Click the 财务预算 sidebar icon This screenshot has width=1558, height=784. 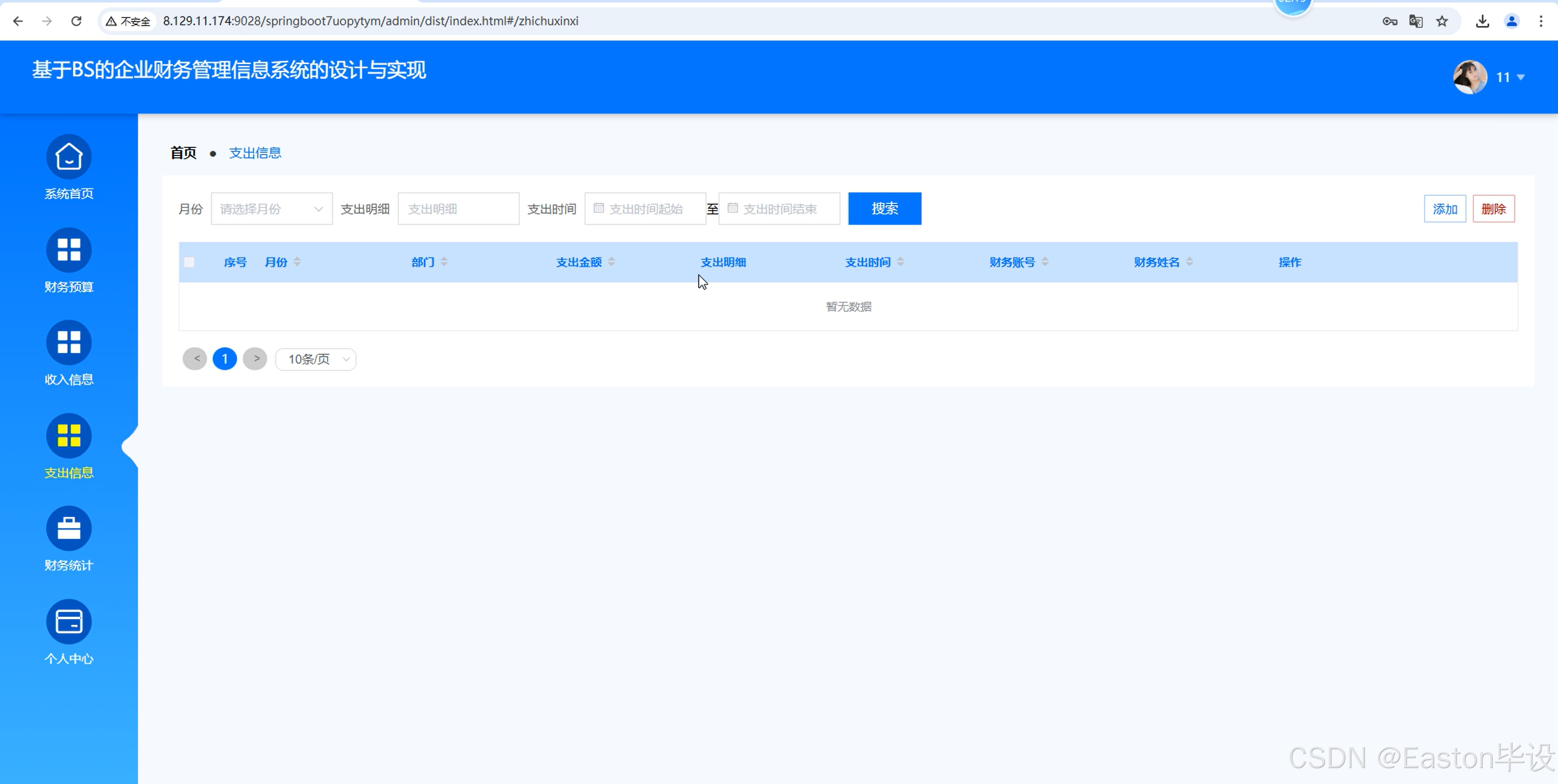(x=69, y=250)
